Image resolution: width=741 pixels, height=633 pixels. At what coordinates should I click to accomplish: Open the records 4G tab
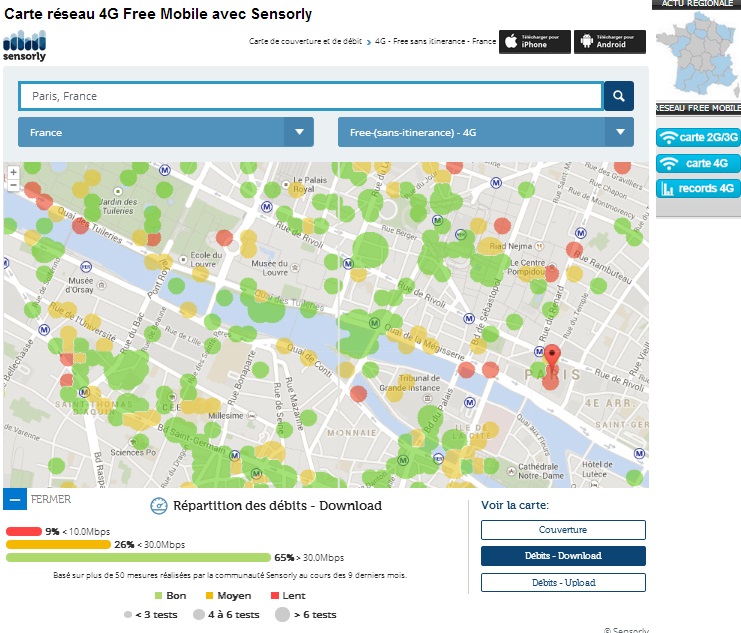(x=698, y=188)
